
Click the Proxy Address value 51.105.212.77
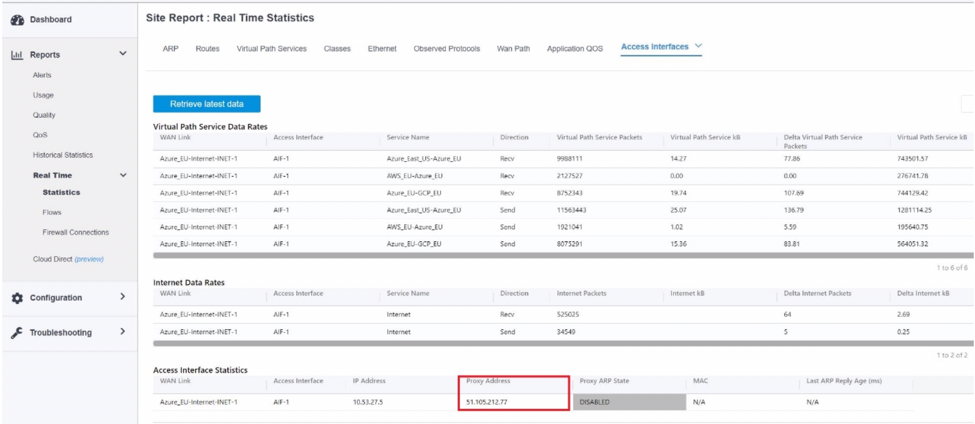pyautogui.click(x=487, y=402)
